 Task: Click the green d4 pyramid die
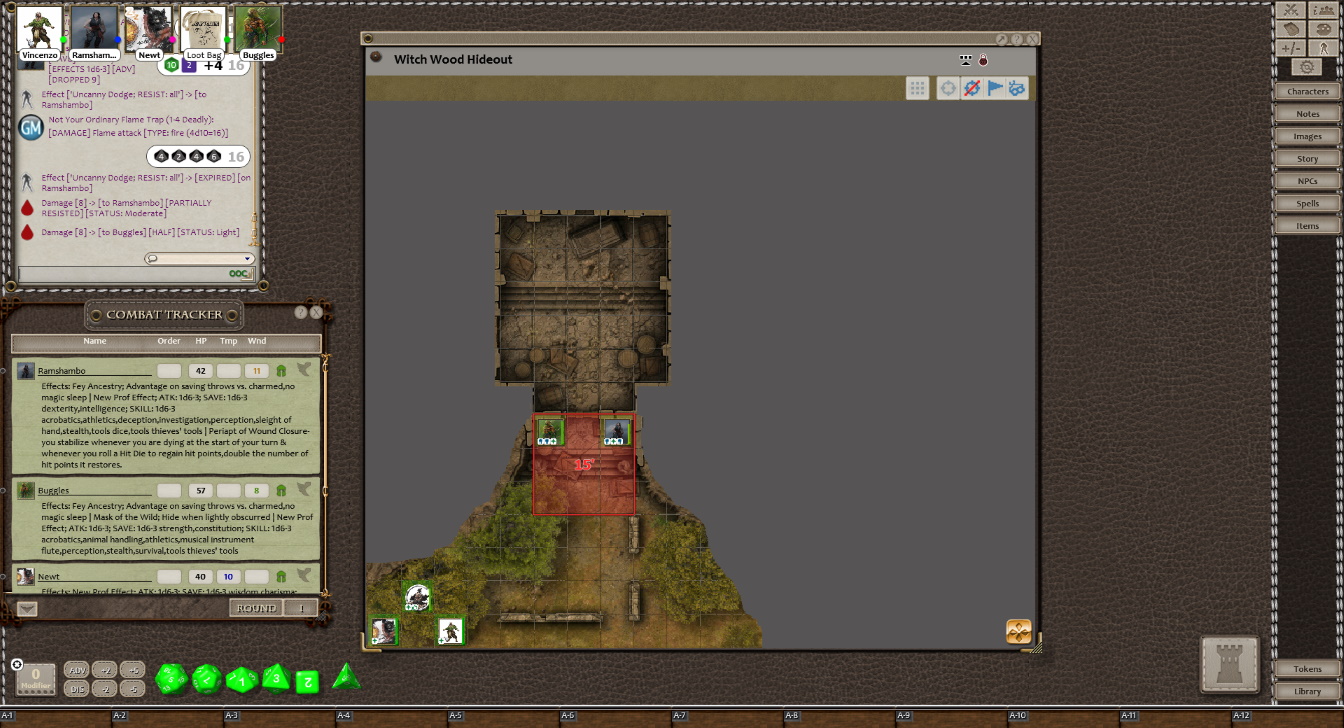point(346,677)
